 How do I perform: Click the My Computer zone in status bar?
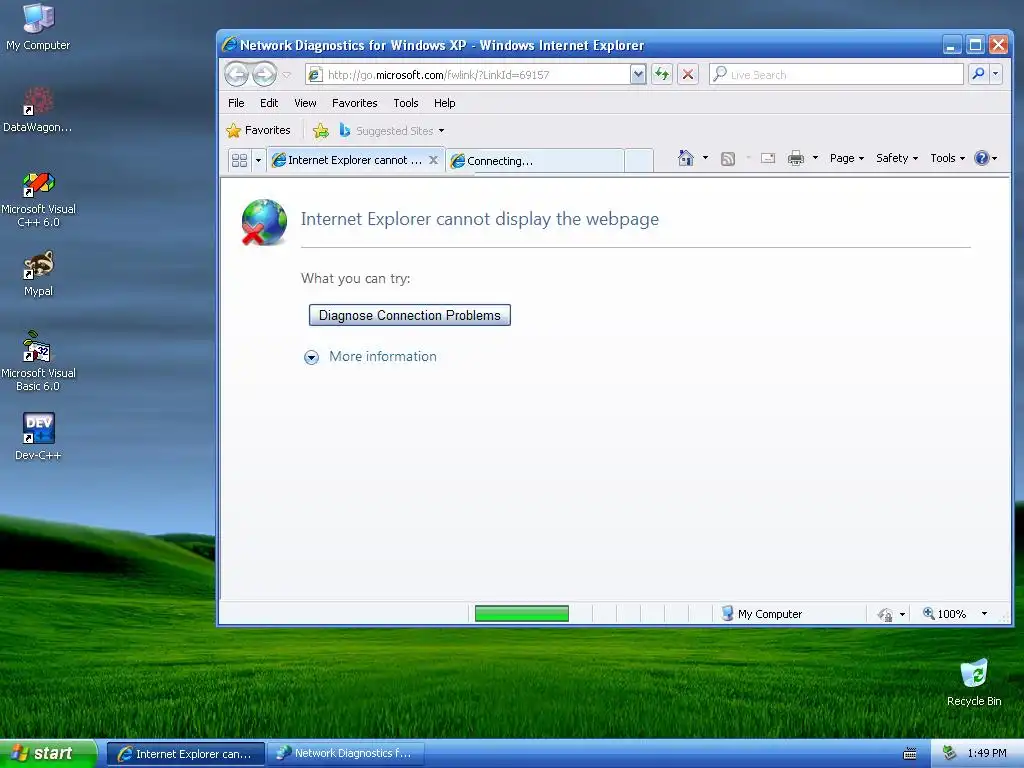pyautogui.click(x=762, y=614)
